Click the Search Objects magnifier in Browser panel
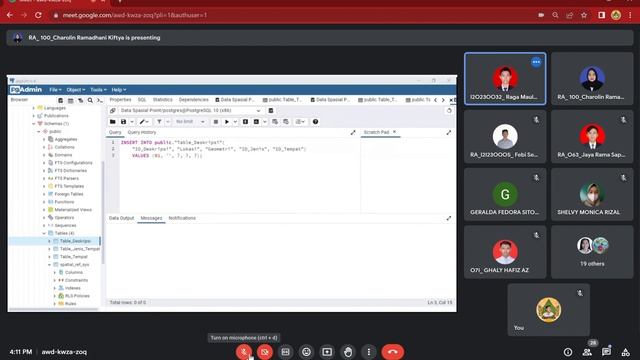This screenshot has width=640, height=360. pyautogui.click(x=90, y=100)
